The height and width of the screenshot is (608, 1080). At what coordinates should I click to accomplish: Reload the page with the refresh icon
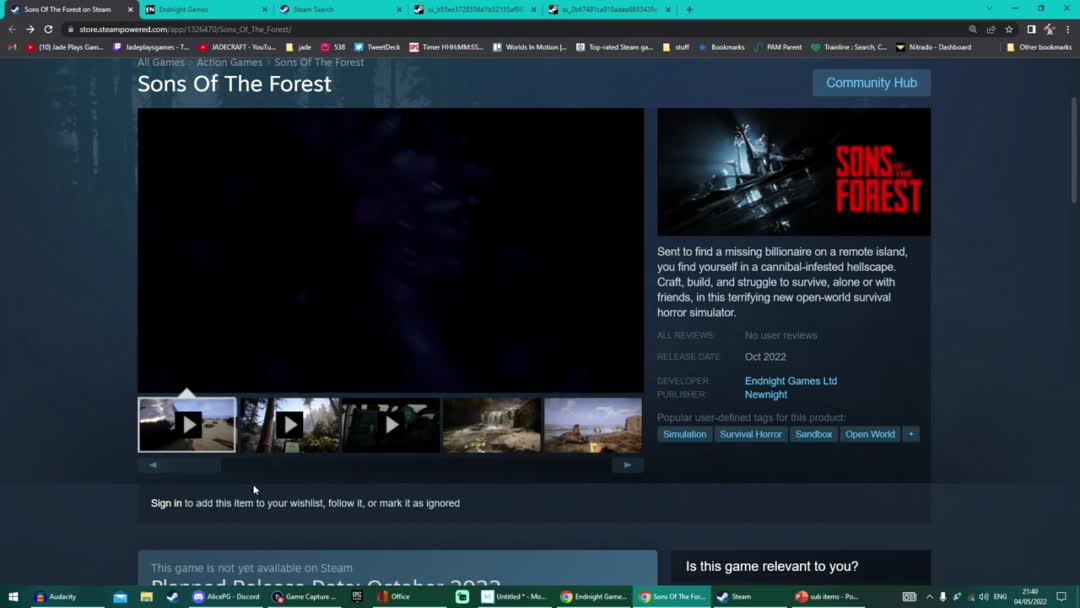click(48, 29)
